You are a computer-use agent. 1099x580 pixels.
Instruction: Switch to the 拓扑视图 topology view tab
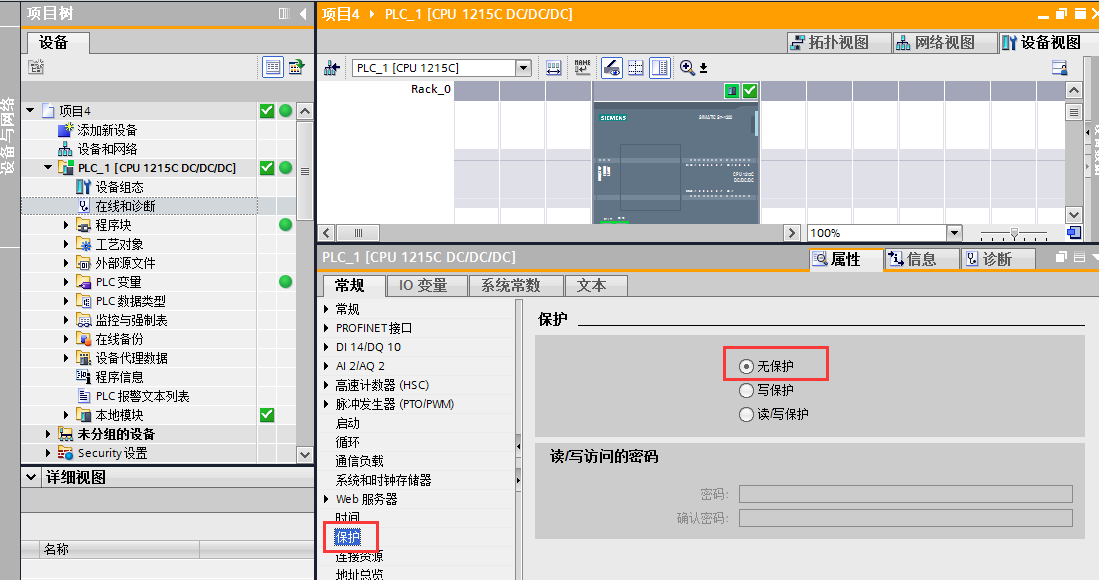click(x=839, y=42)
